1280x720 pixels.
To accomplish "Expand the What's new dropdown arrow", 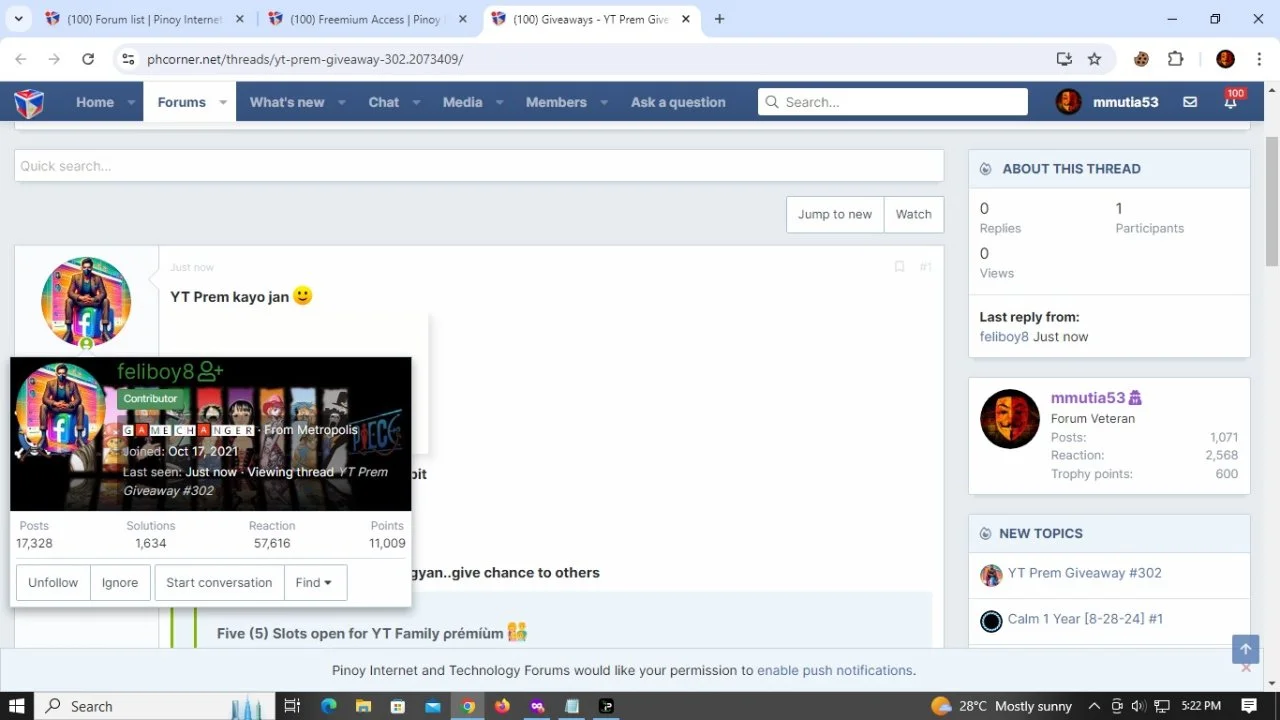I will [341, 102].
